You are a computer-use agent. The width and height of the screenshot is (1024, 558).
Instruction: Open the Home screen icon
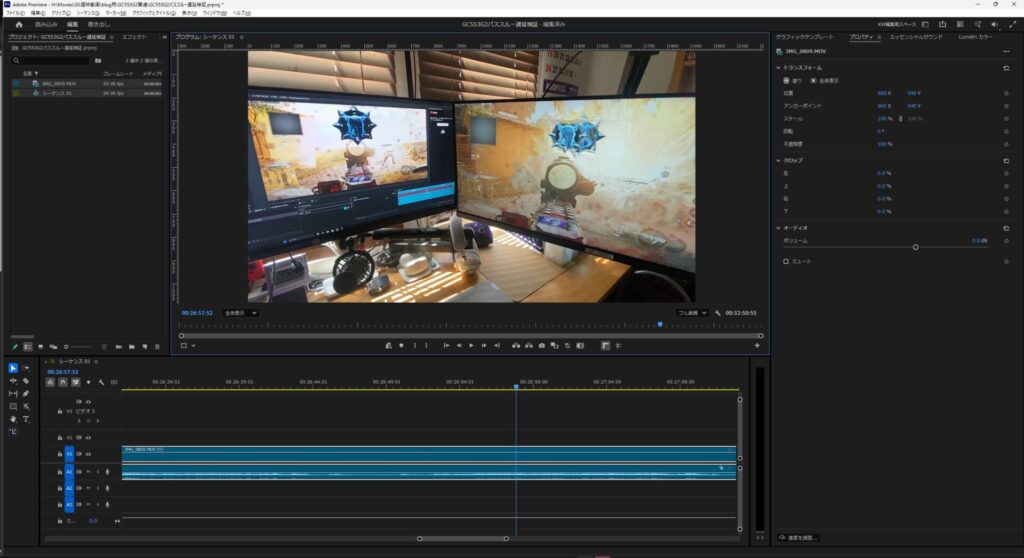tap(18, 24)
